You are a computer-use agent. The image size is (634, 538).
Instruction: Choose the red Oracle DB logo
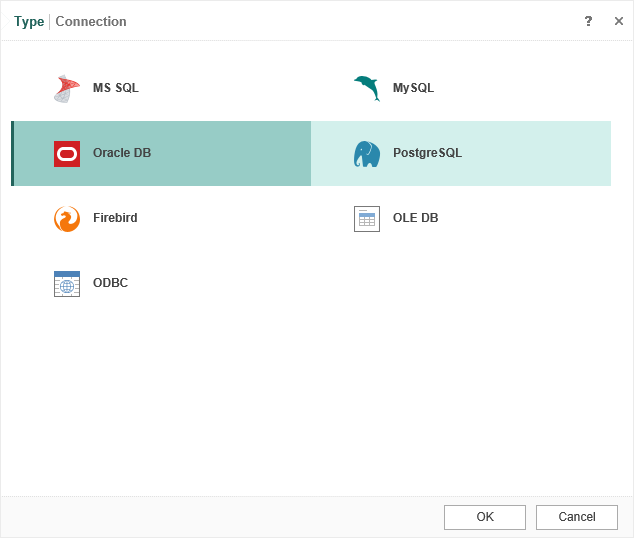click(67, 154)
